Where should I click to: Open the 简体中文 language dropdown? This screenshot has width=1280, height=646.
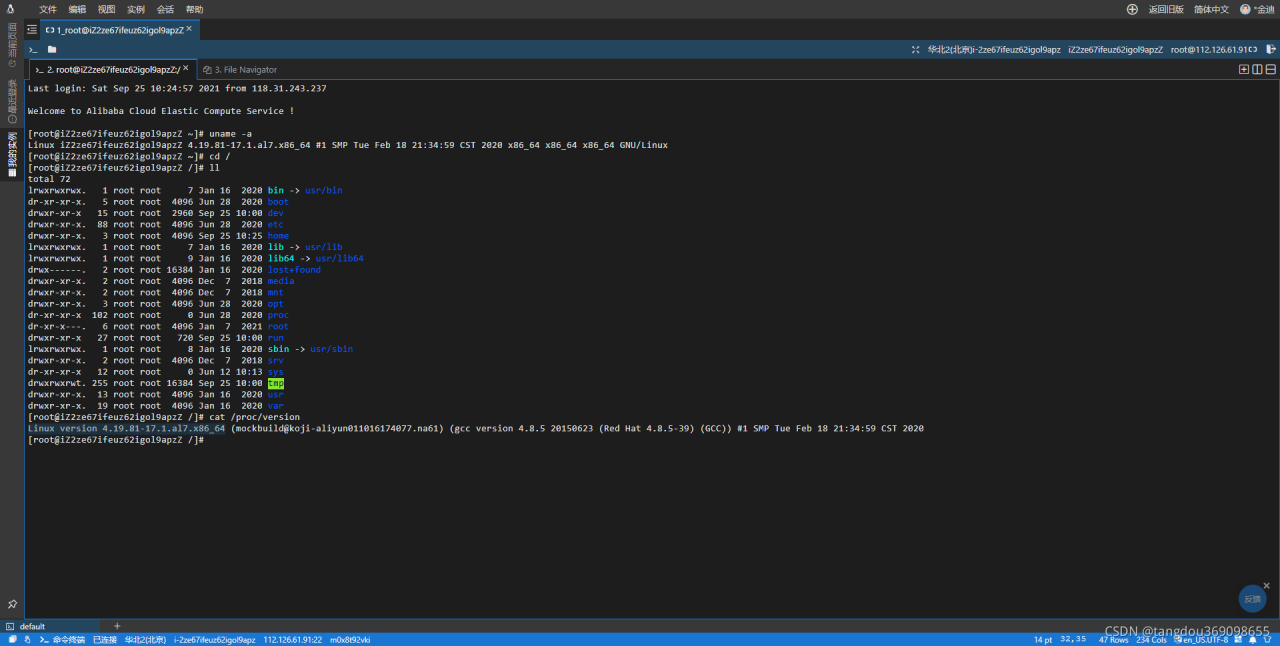[1211, 9]
